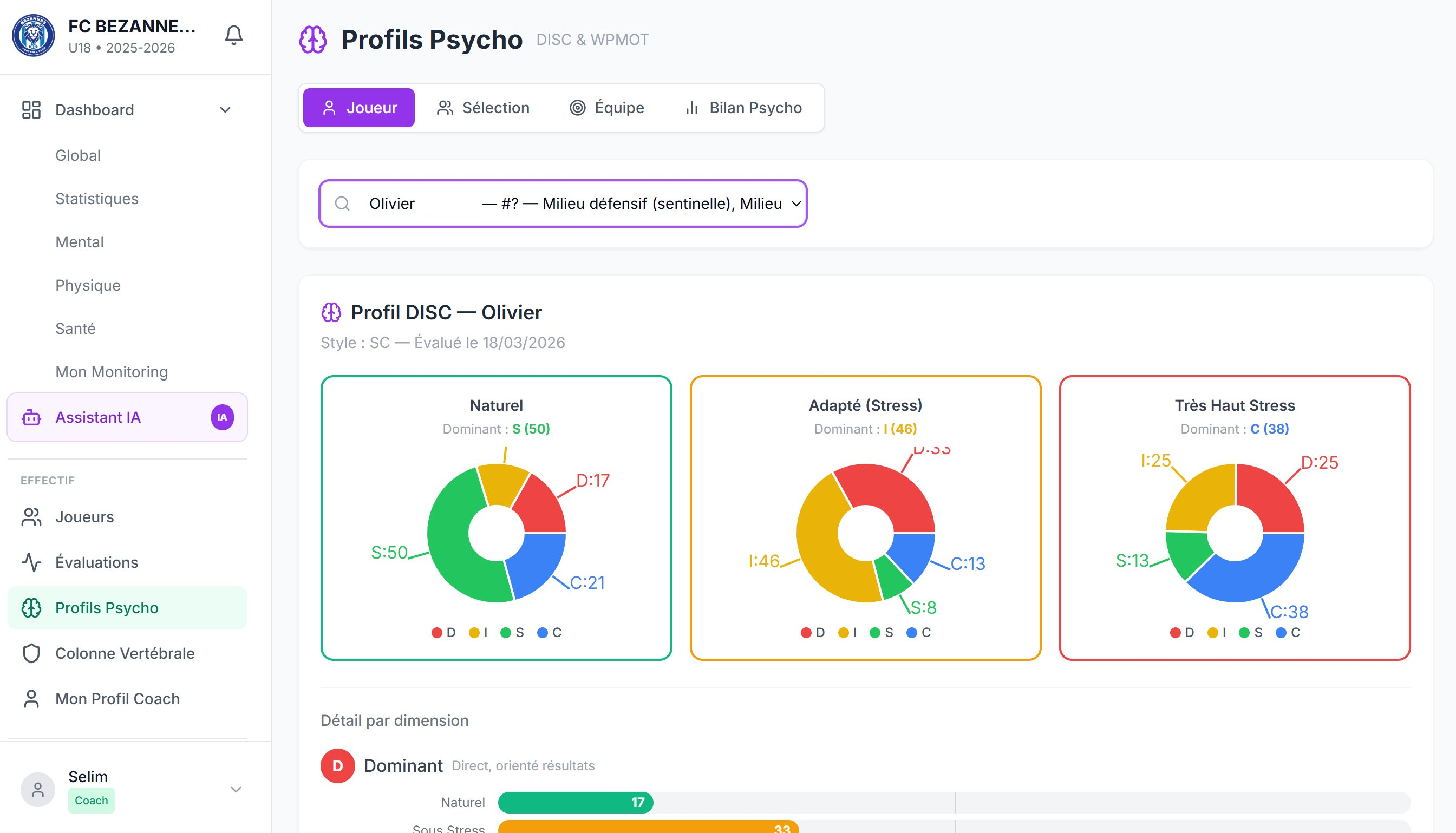Open Physique dashboard

88,285
